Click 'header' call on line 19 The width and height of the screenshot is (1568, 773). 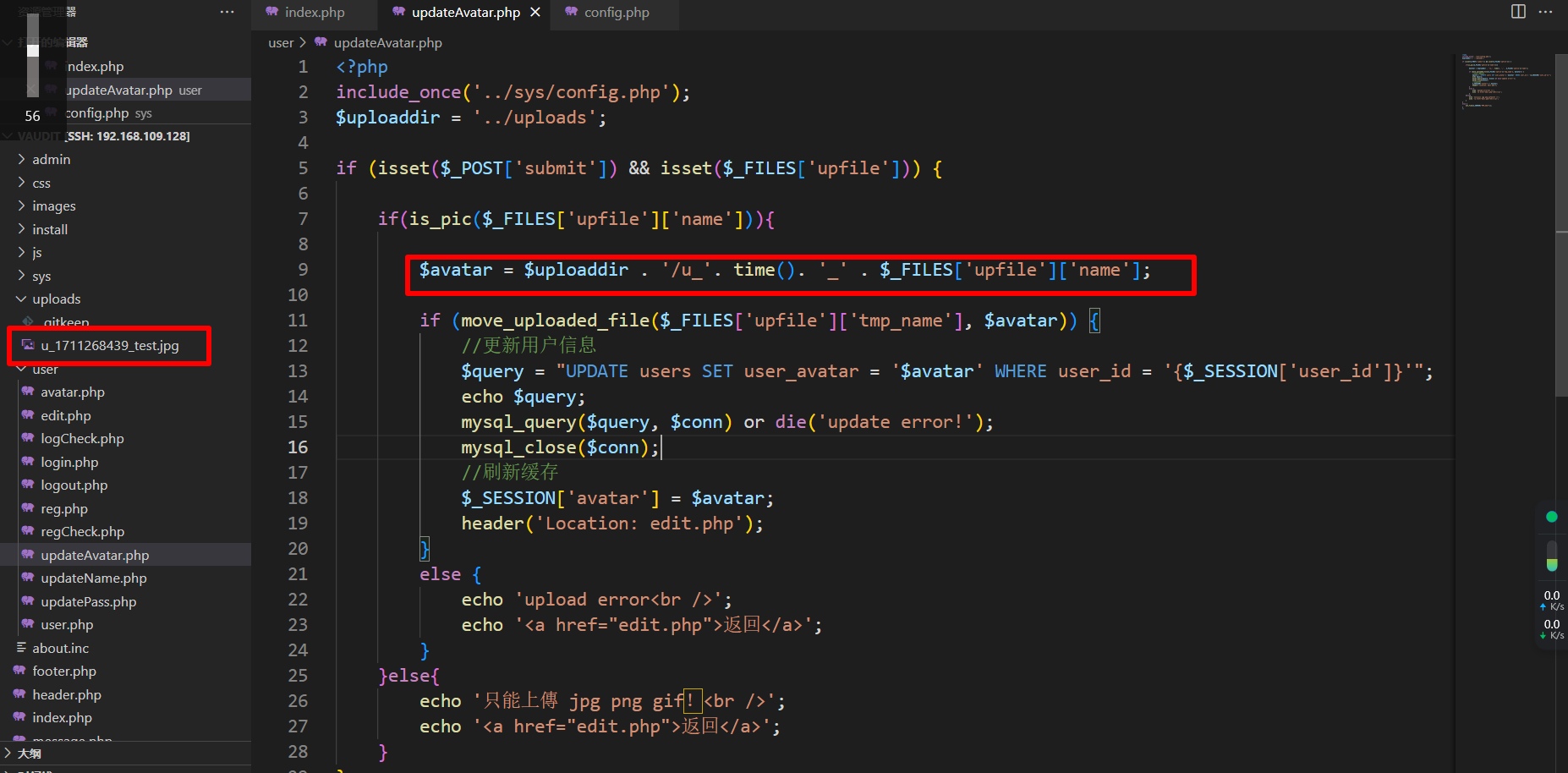492,524
